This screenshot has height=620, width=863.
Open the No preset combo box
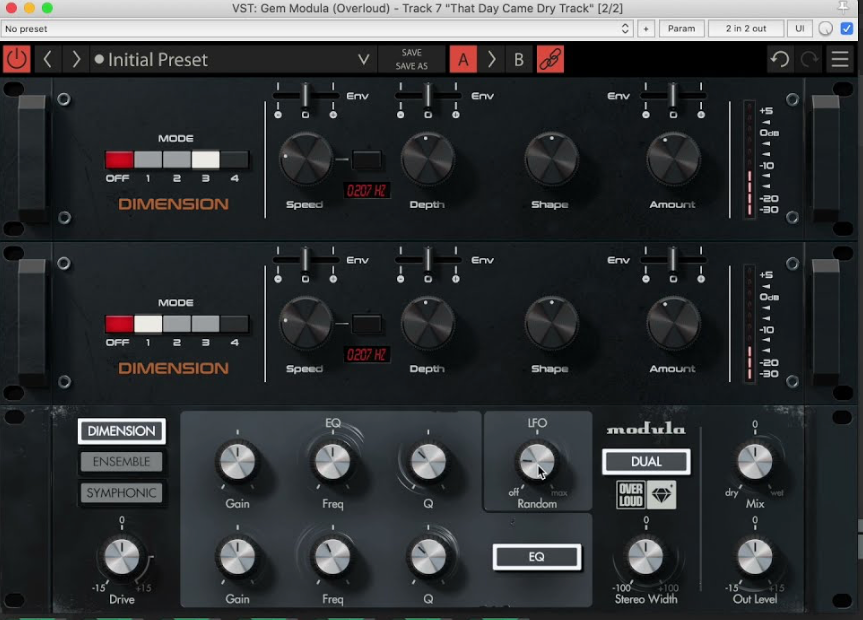(x=316, y=29)
